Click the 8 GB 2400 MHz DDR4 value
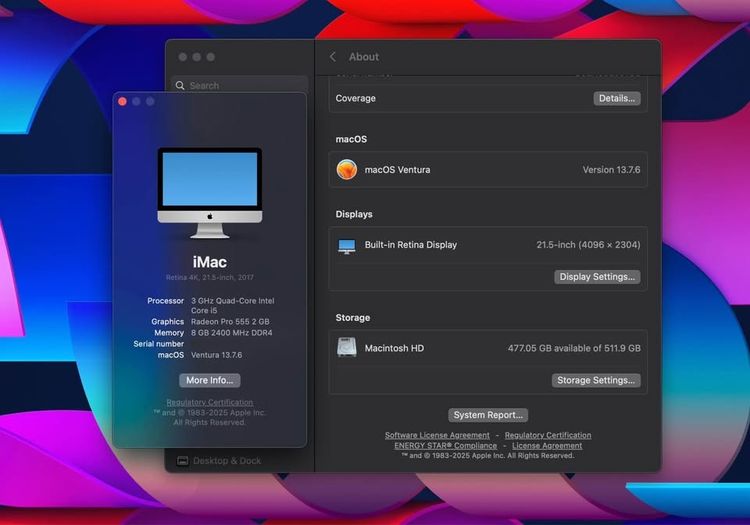This screenshot has height=525, width=750. (232, 333)
